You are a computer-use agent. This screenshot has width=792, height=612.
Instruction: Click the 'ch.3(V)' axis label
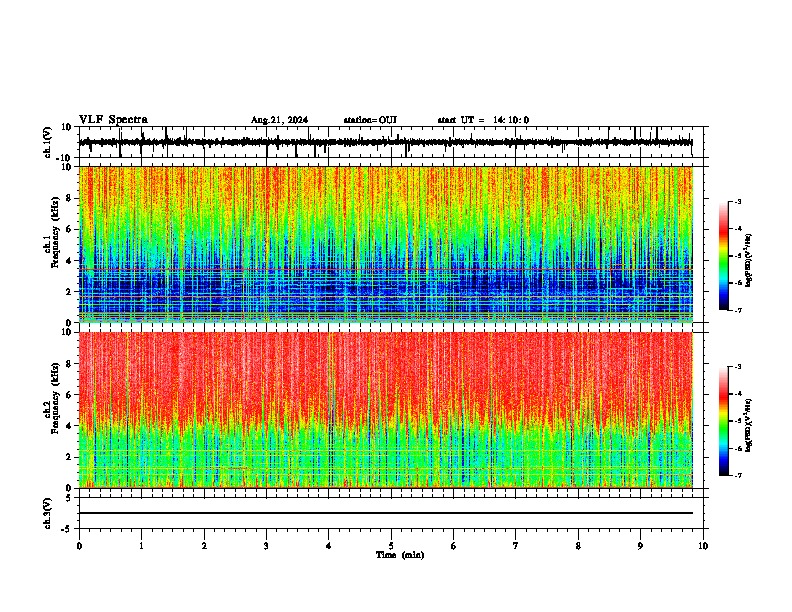pyautogui.click(x=47, y=514)
